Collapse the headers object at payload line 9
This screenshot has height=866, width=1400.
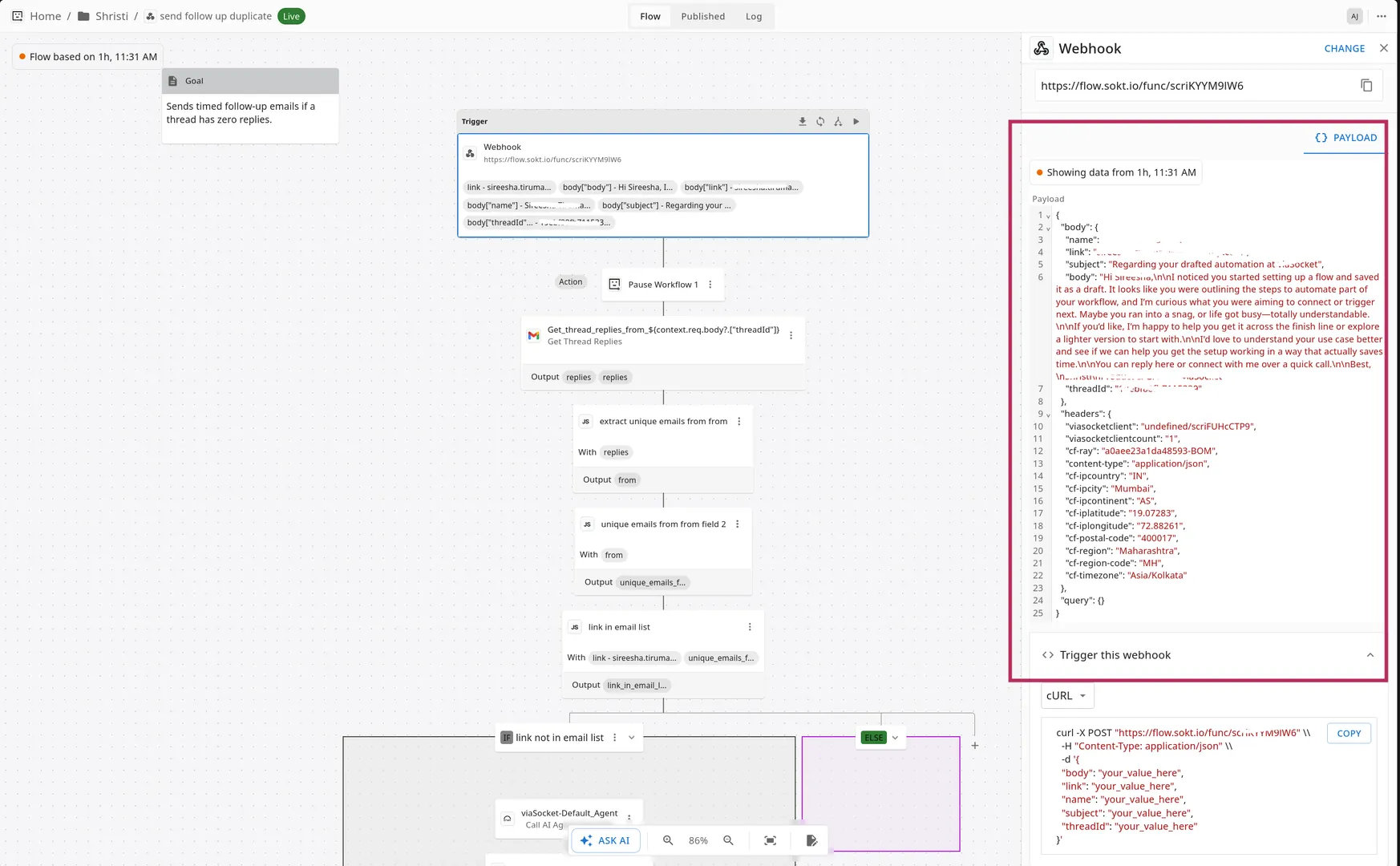(1048, 415)
